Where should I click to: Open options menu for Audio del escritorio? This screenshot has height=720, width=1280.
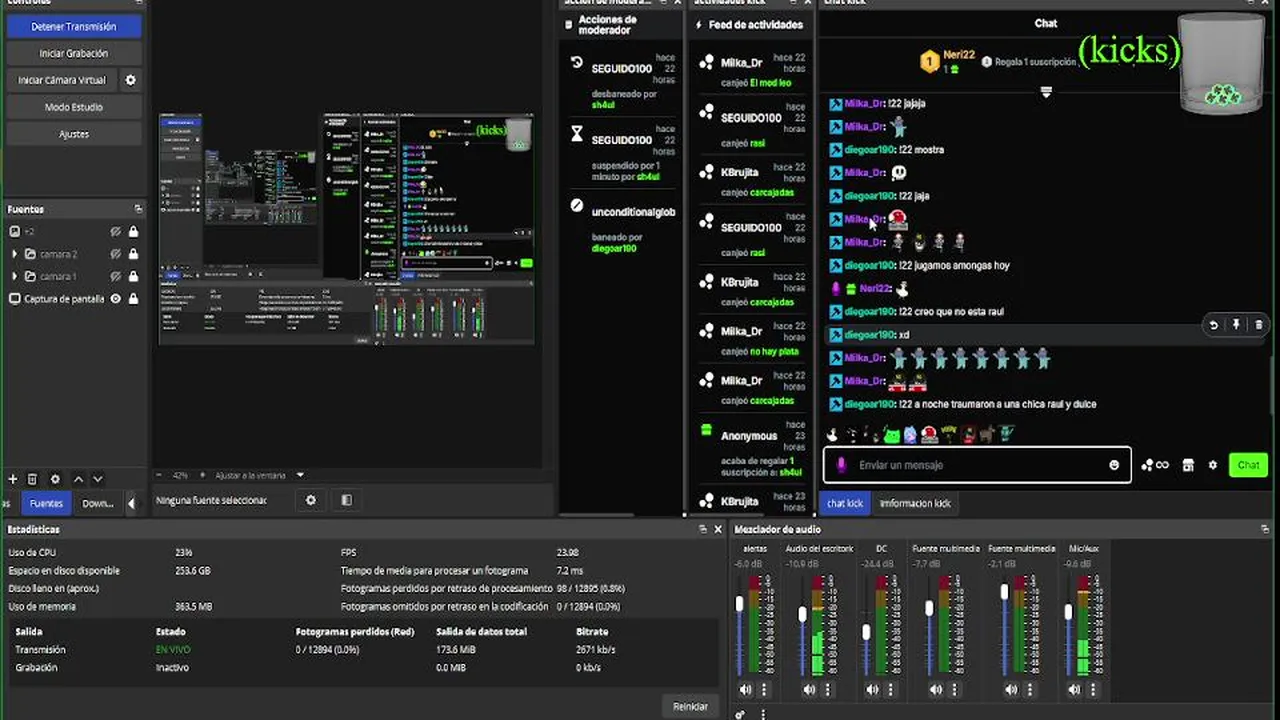click(x=827, y=689)
